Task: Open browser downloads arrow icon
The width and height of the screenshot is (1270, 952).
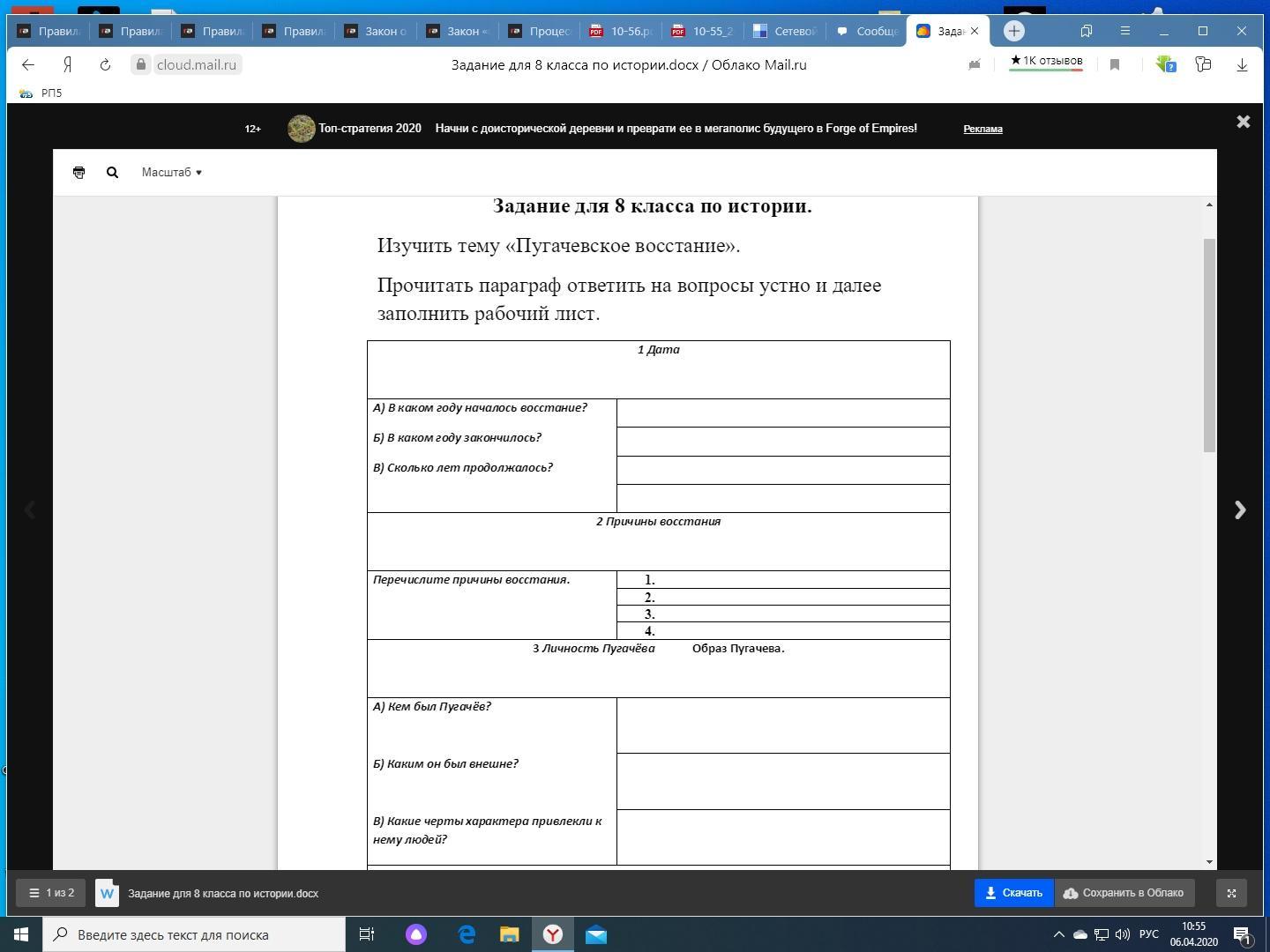Action: coord(1242,65)
